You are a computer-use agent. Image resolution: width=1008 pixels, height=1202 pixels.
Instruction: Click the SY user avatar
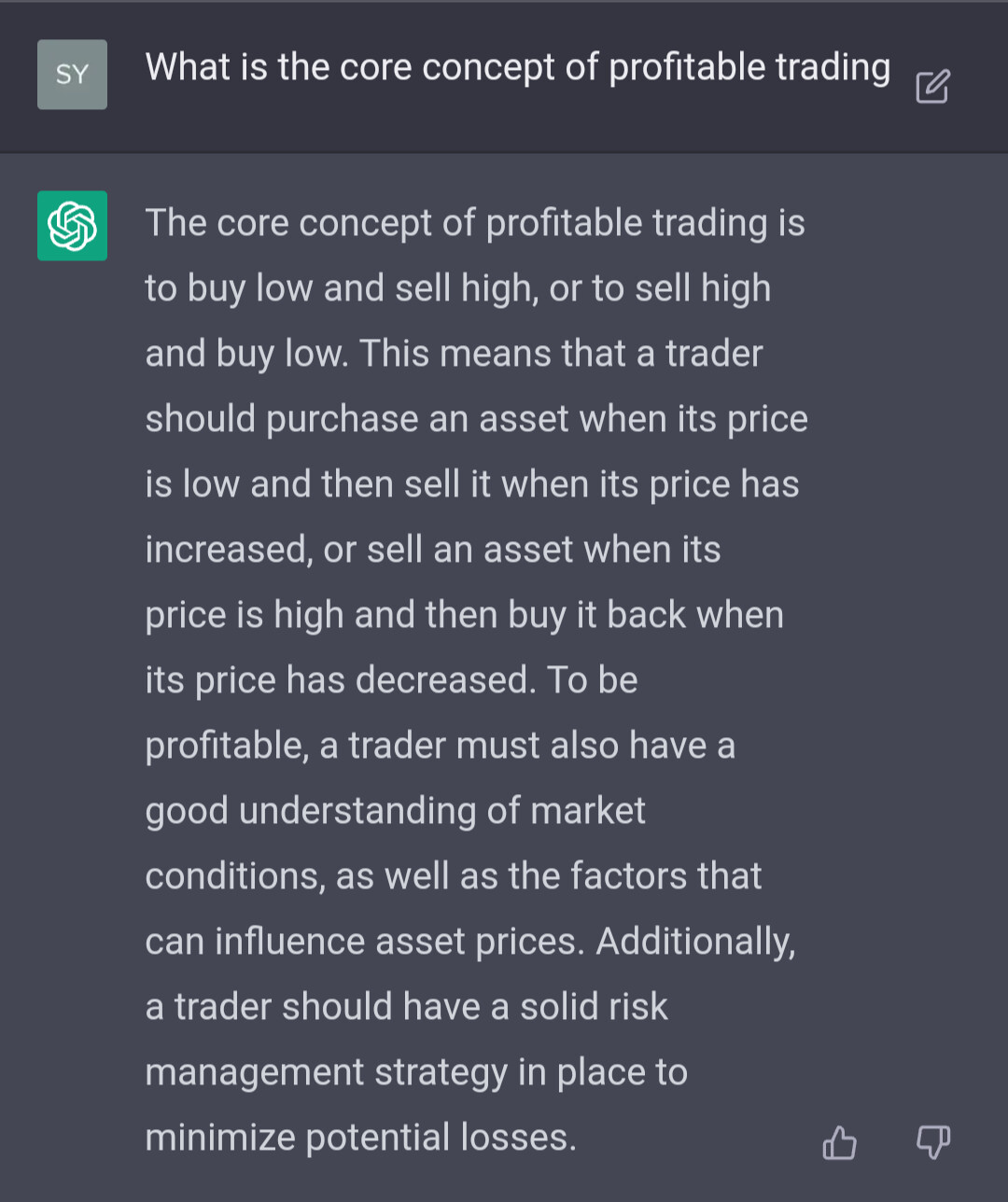(x=72, y=75)
